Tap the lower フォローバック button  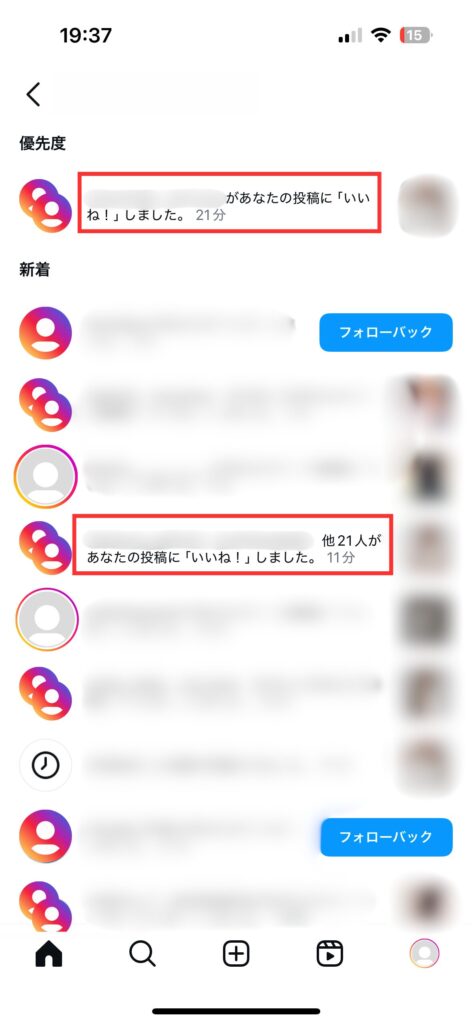pos(386,837)
